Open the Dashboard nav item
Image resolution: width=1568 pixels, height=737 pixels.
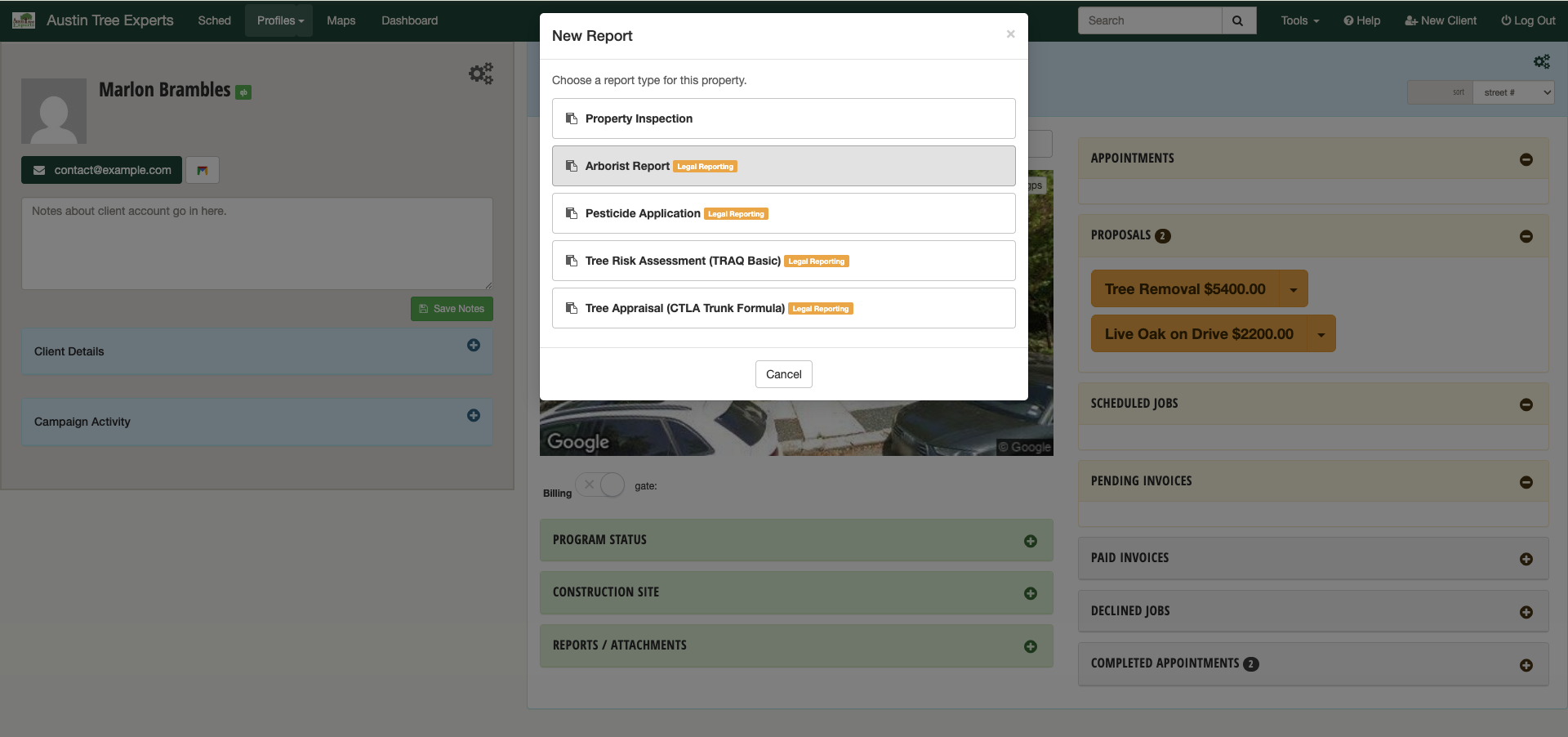pos(409,20)
